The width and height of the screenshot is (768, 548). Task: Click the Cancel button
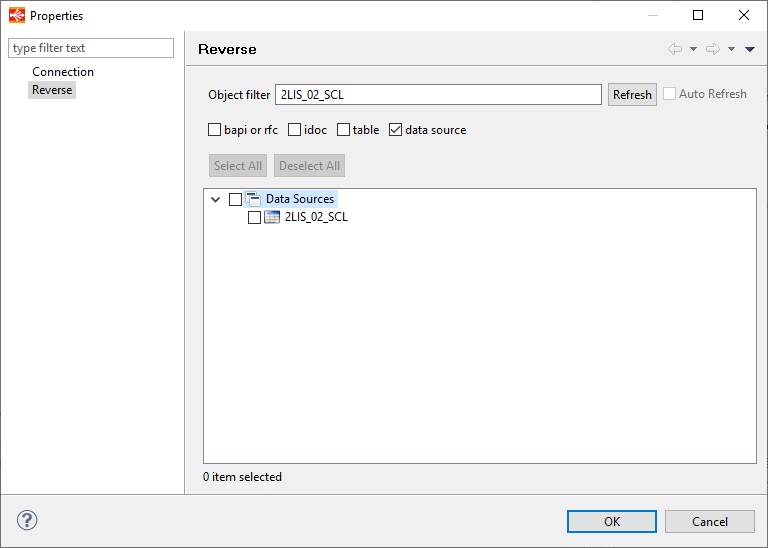(710, 522)
